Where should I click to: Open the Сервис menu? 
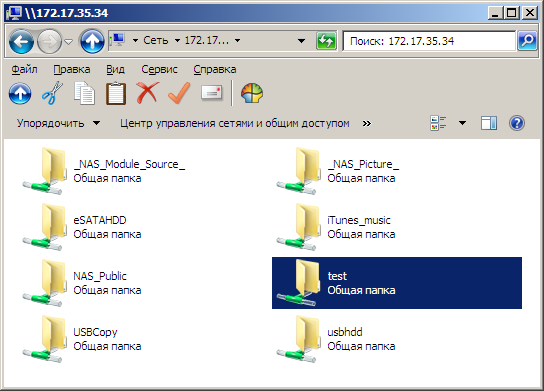pyautogui.click(x=159, y=69)
